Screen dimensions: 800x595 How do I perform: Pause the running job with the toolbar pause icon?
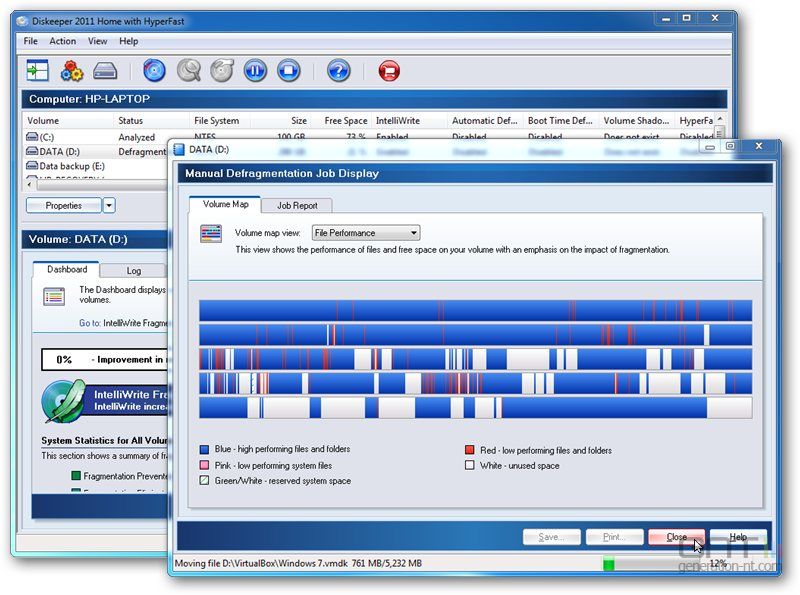(255, 70)
